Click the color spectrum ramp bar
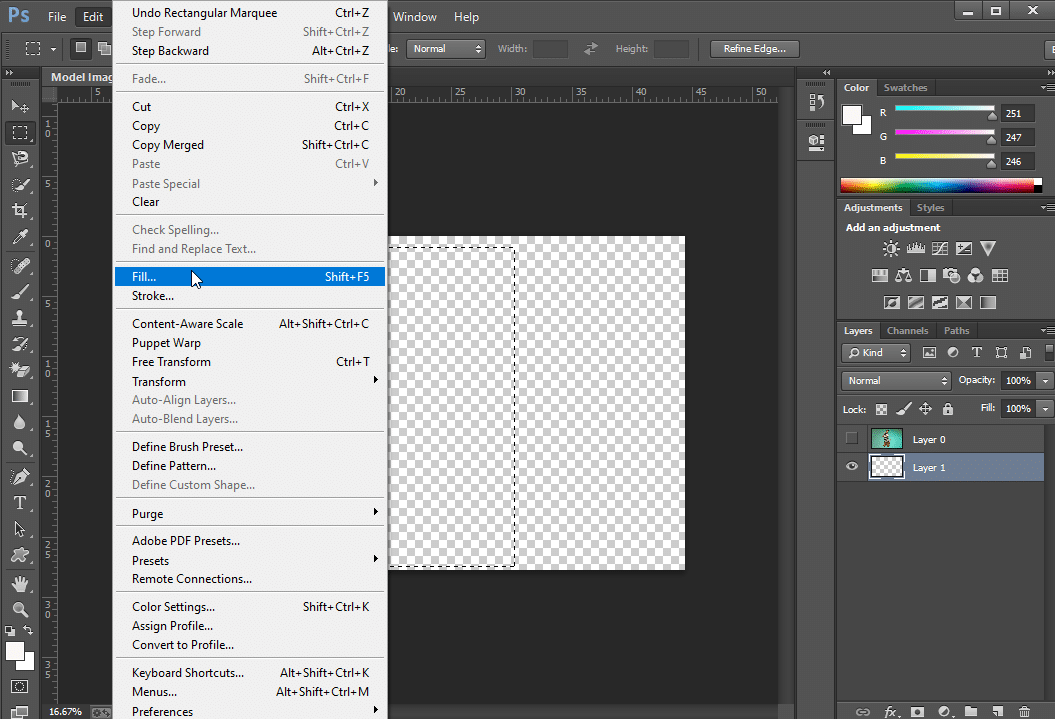 (936, 185)
